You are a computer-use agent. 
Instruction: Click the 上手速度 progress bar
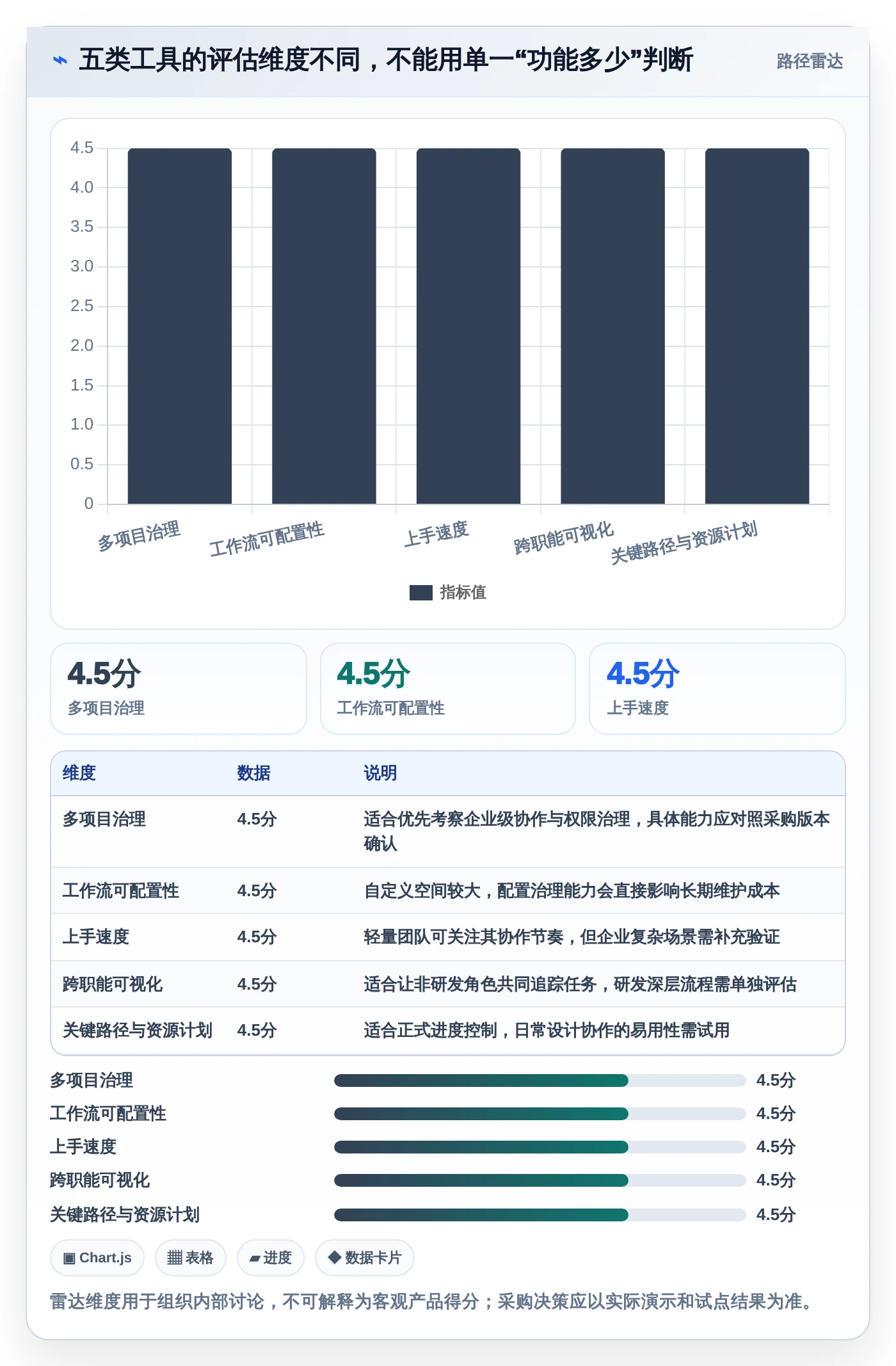(x=540, y=1147)
